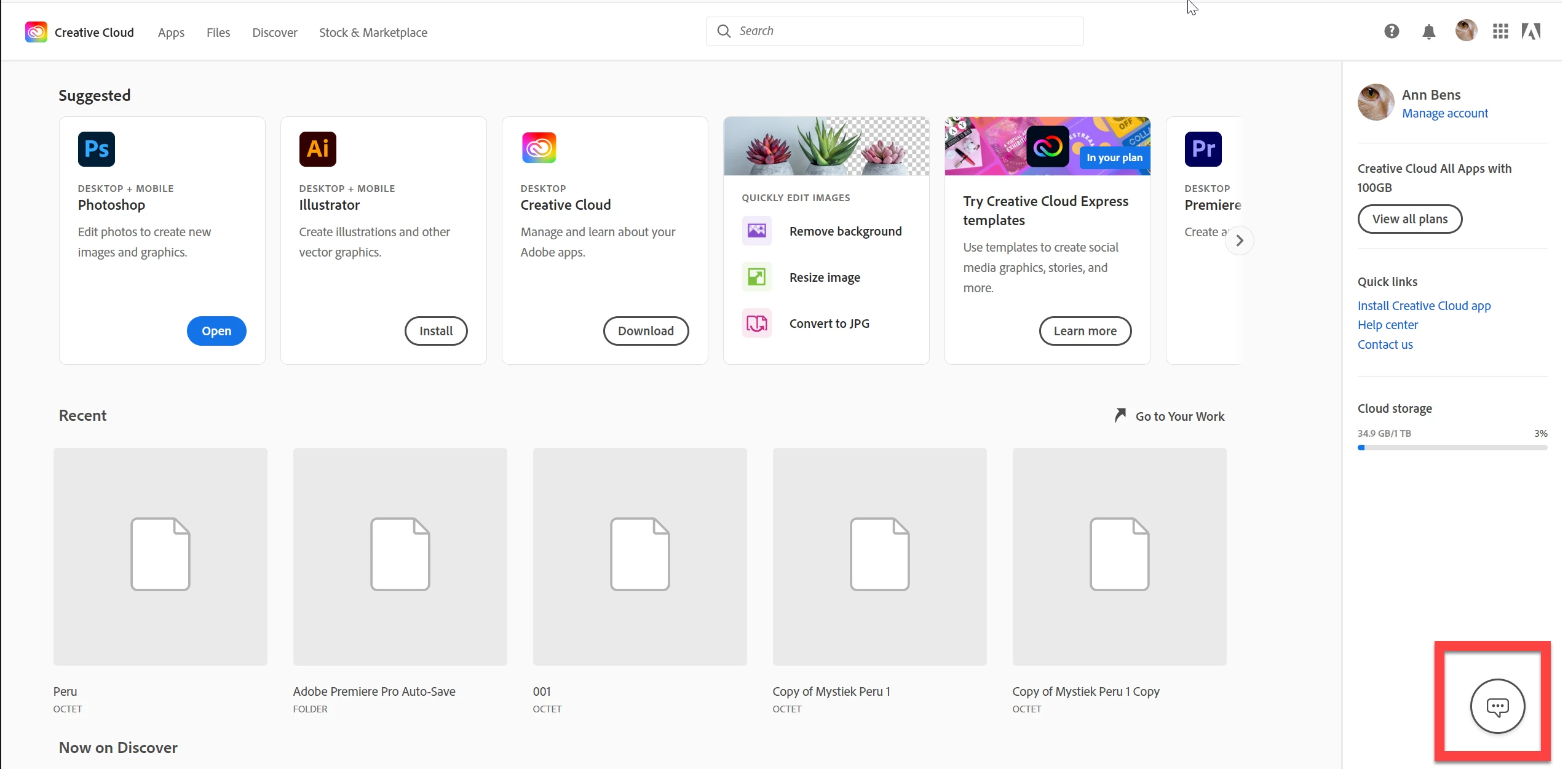The height and width of the screenshot is (769, 1568).
Task: Click the cloud storage usage bar
Action: coord(1452,448)
